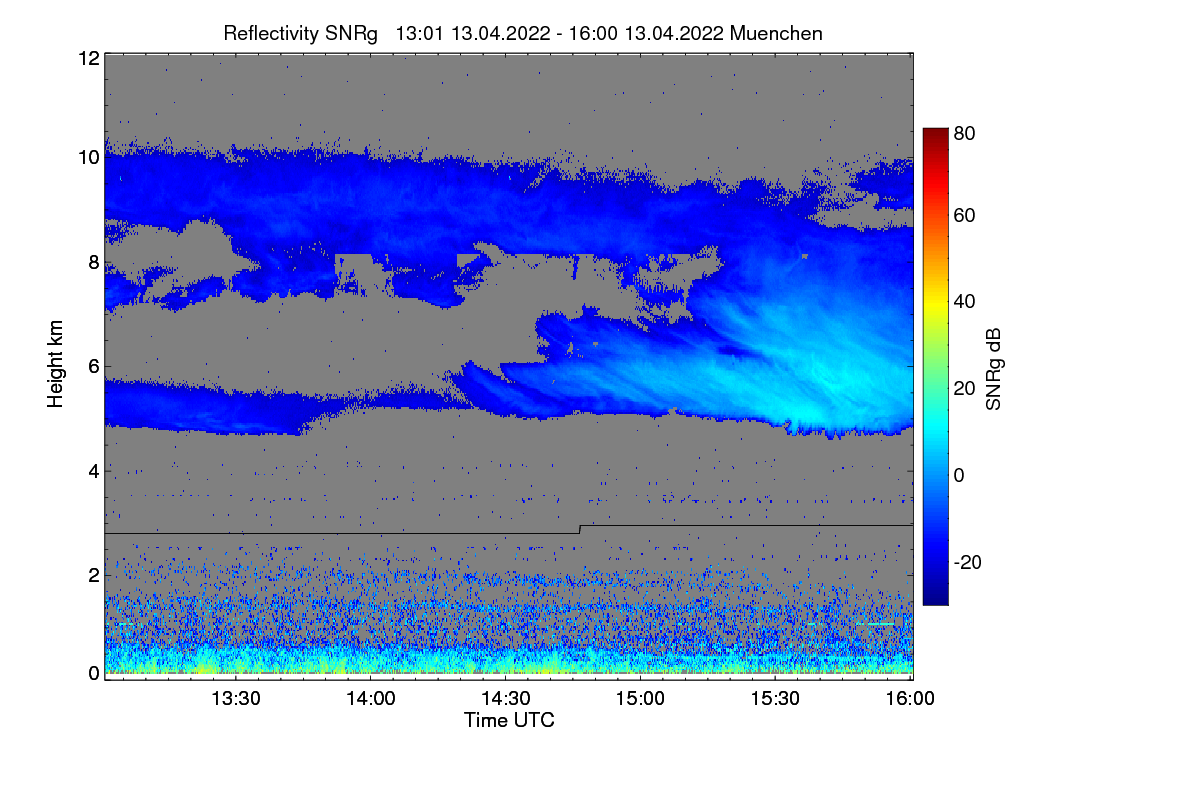Click the height axis label 12
Image resolution: width=1200 pixels, height=800 pixels.
click(88, 58)
